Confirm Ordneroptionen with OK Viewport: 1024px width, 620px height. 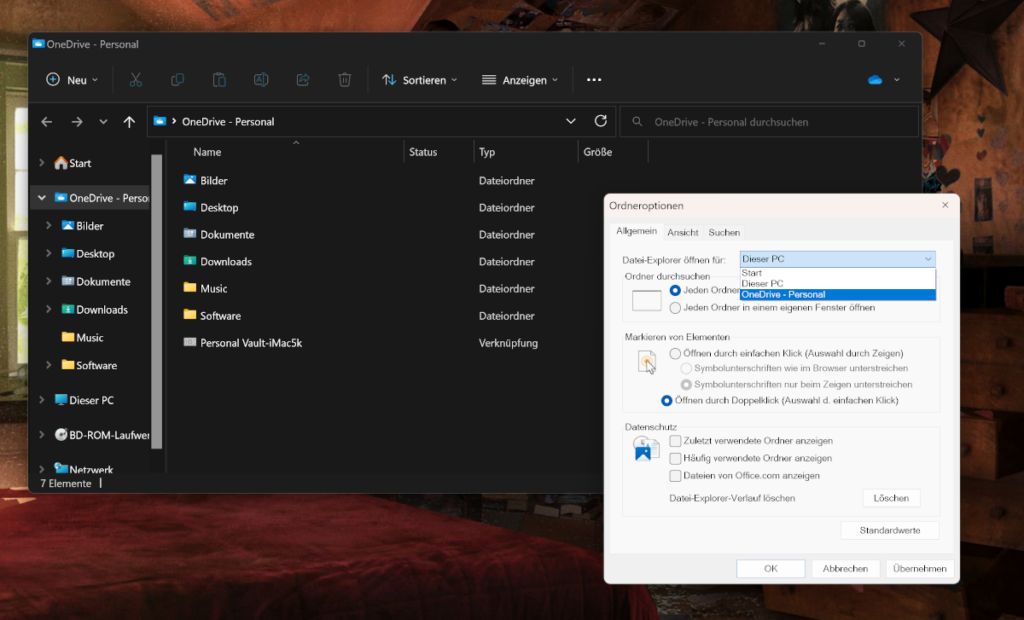(771, 568)
